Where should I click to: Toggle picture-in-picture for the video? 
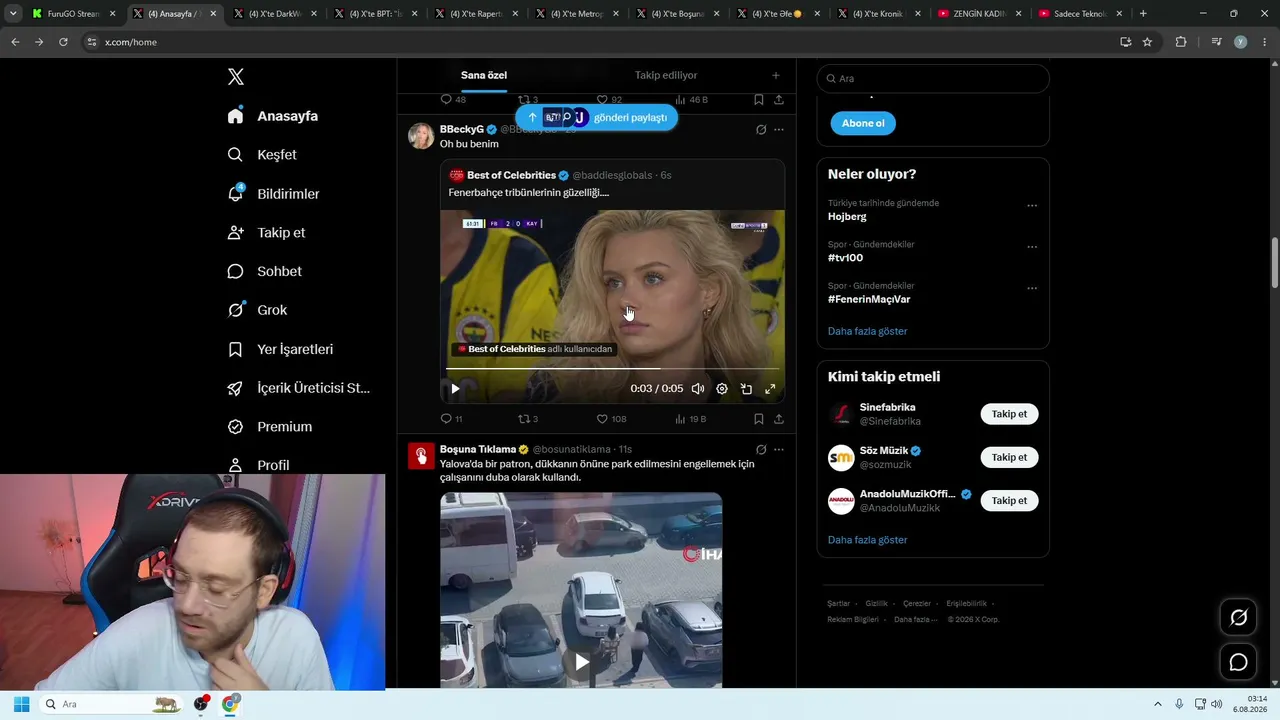746,389
